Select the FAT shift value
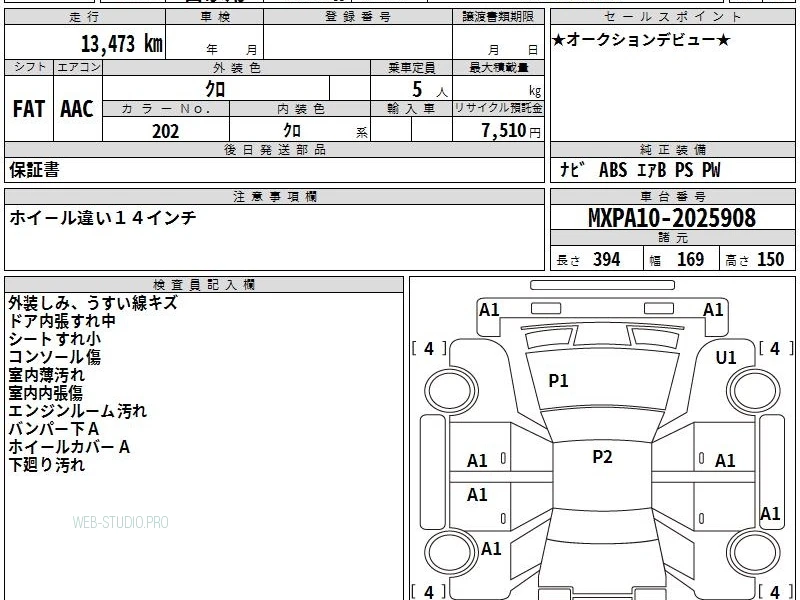 29,109
